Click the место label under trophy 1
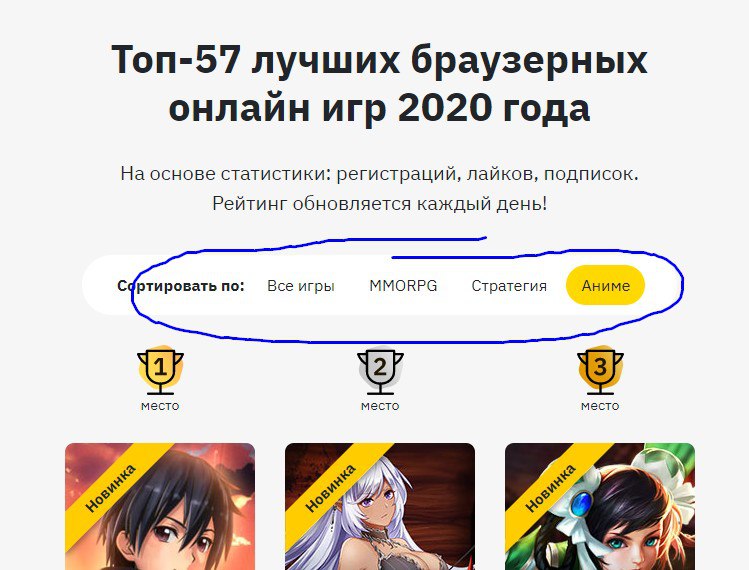Screen dimensions: 749x570 pyautogui.click(x=160, y=406)
